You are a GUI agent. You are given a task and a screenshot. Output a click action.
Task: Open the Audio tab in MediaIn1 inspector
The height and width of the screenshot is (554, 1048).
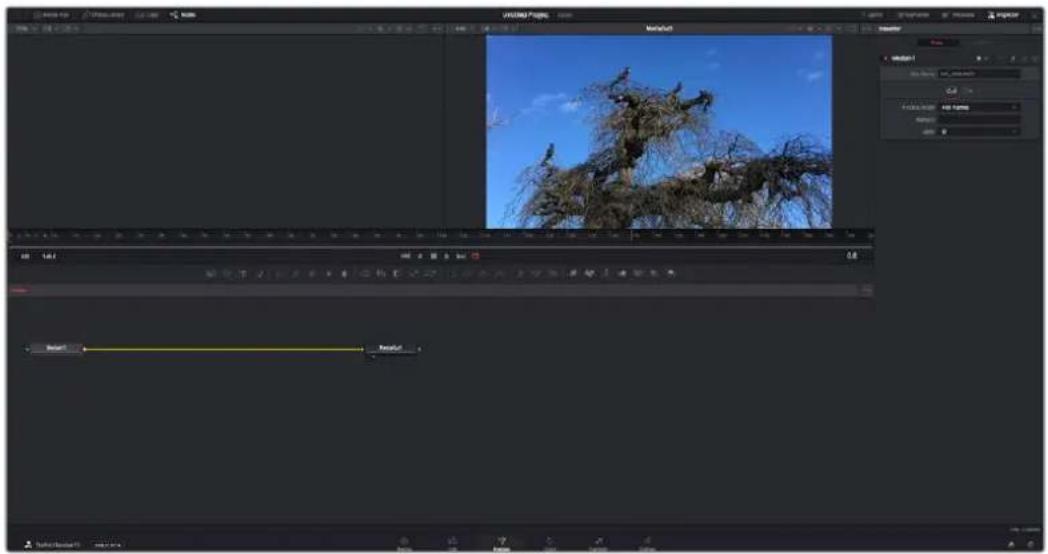coord(969,90)
